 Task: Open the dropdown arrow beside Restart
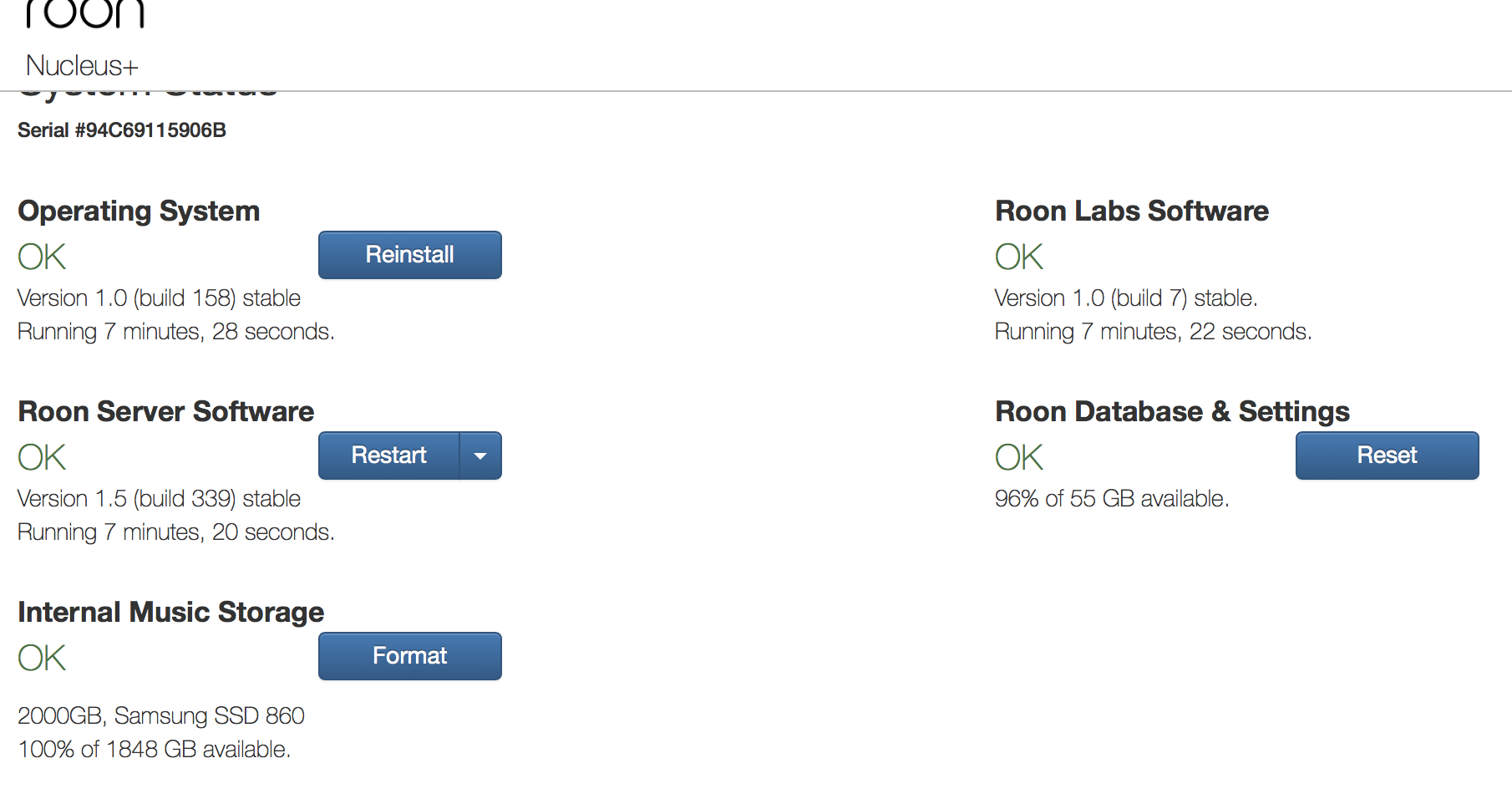[480, 456]
